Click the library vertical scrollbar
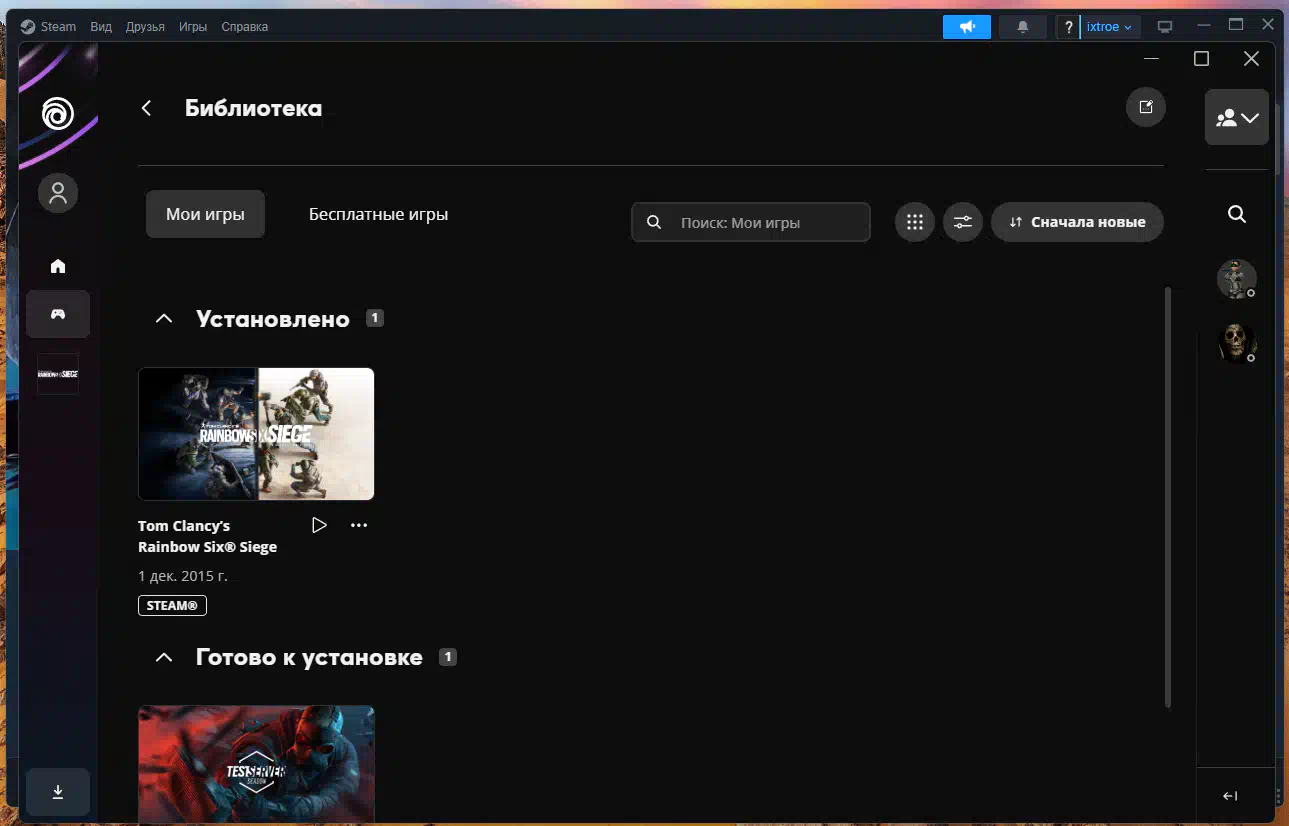 pyautogui.click(x=1167, y=497)
